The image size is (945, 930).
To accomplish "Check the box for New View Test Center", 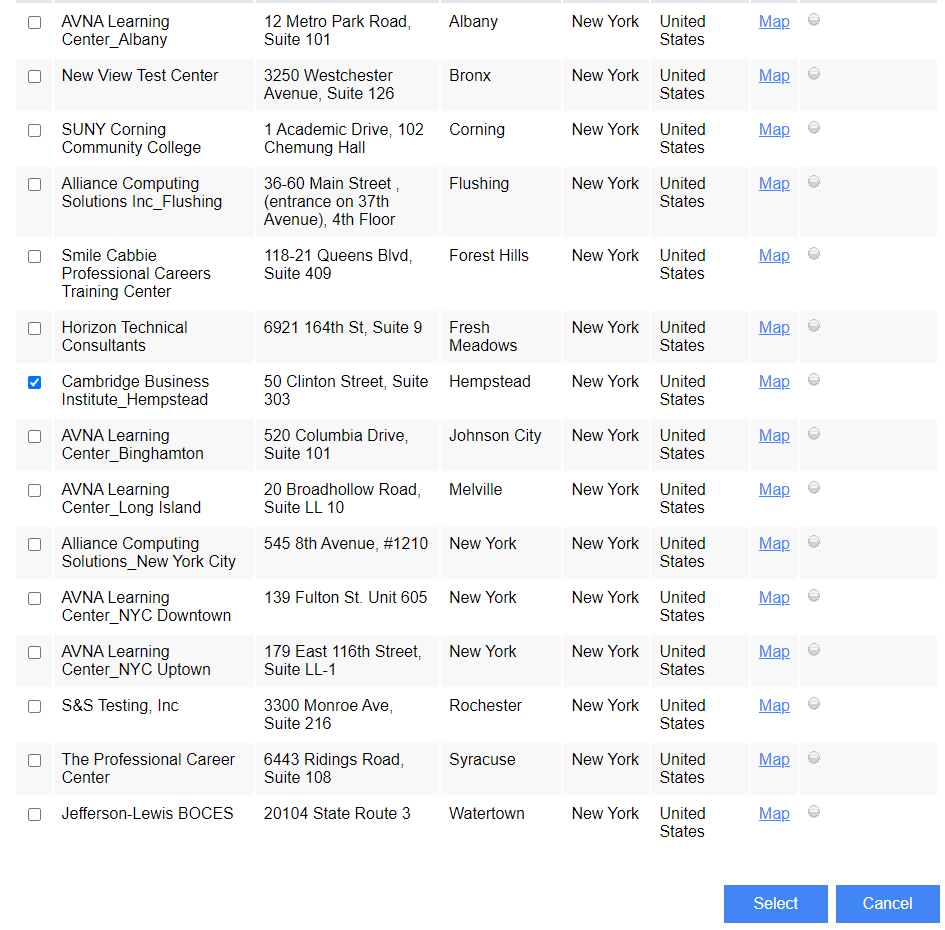I will pos(34,75).
